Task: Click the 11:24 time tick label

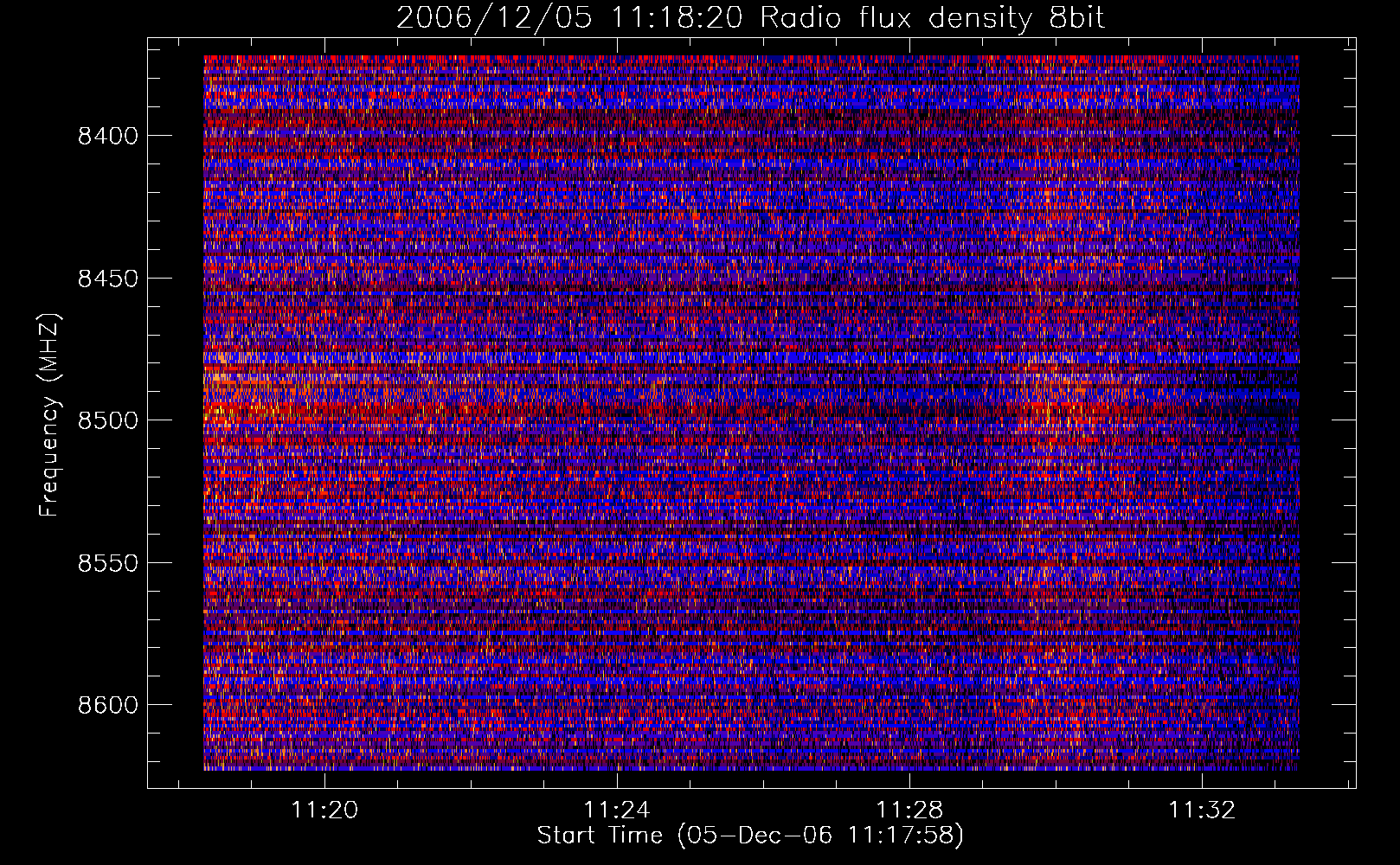Action: coord(617,811)
